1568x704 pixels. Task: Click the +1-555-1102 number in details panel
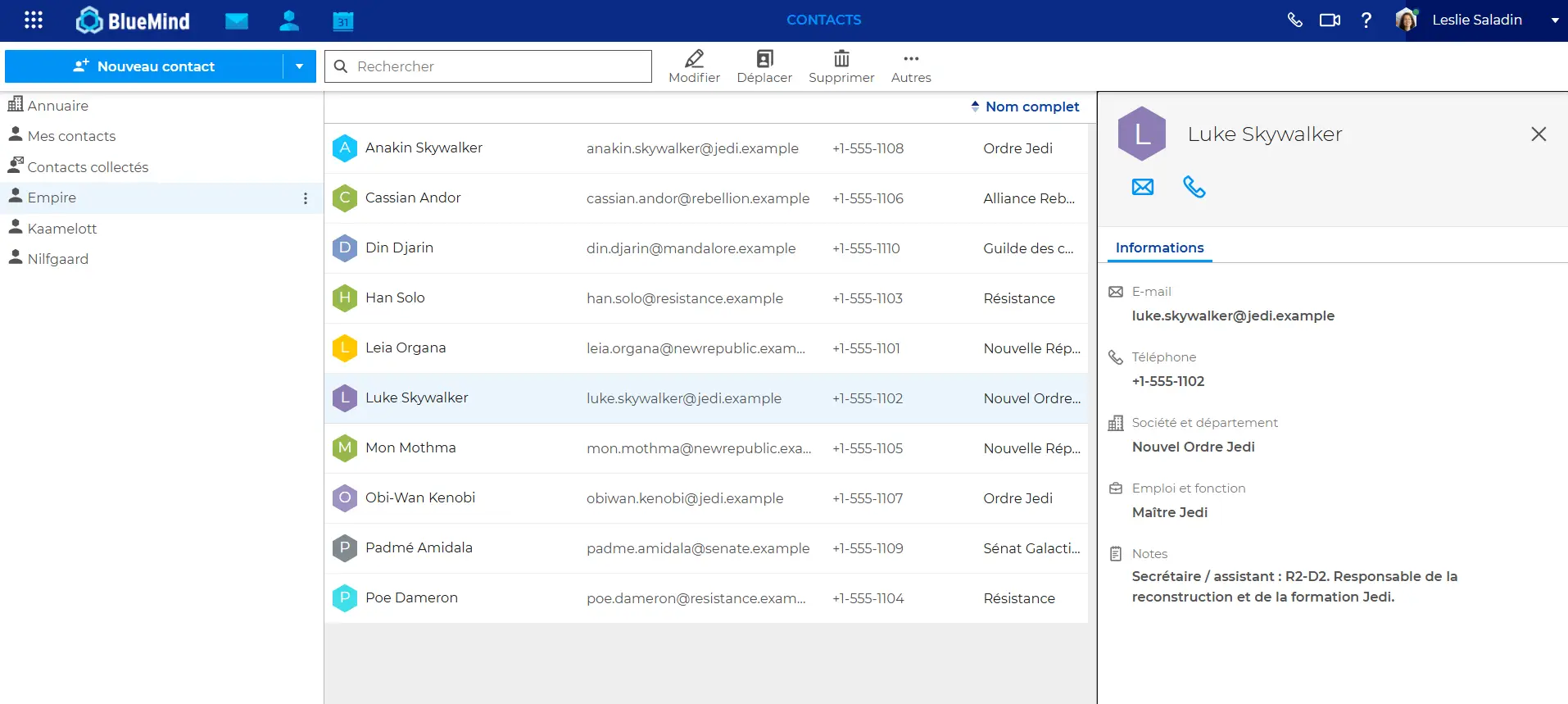point(1168,382)
